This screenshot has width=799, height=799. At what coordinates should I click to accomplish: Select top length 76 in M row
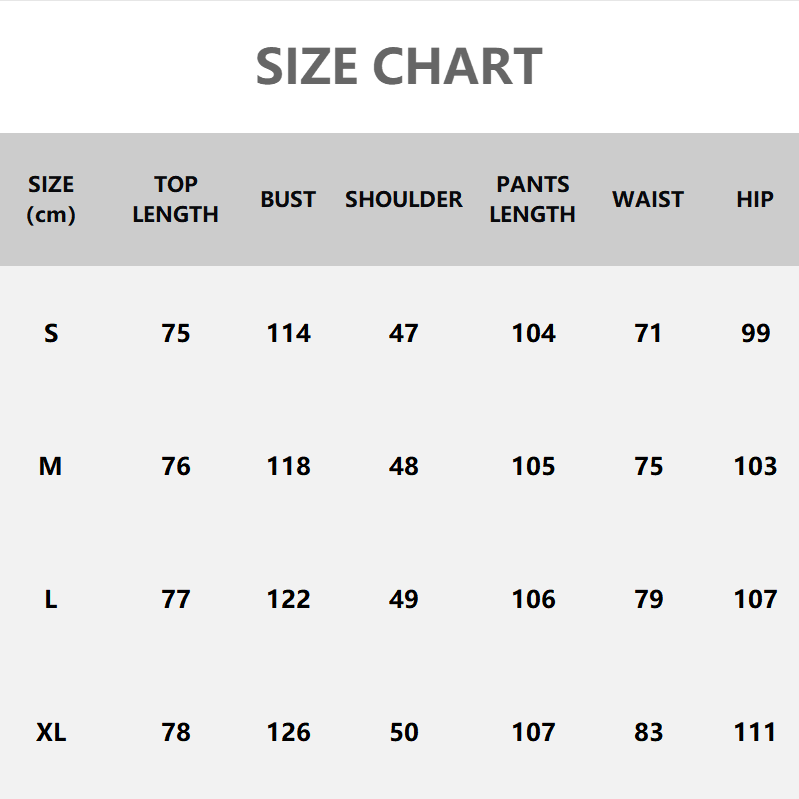click(176, 466)
